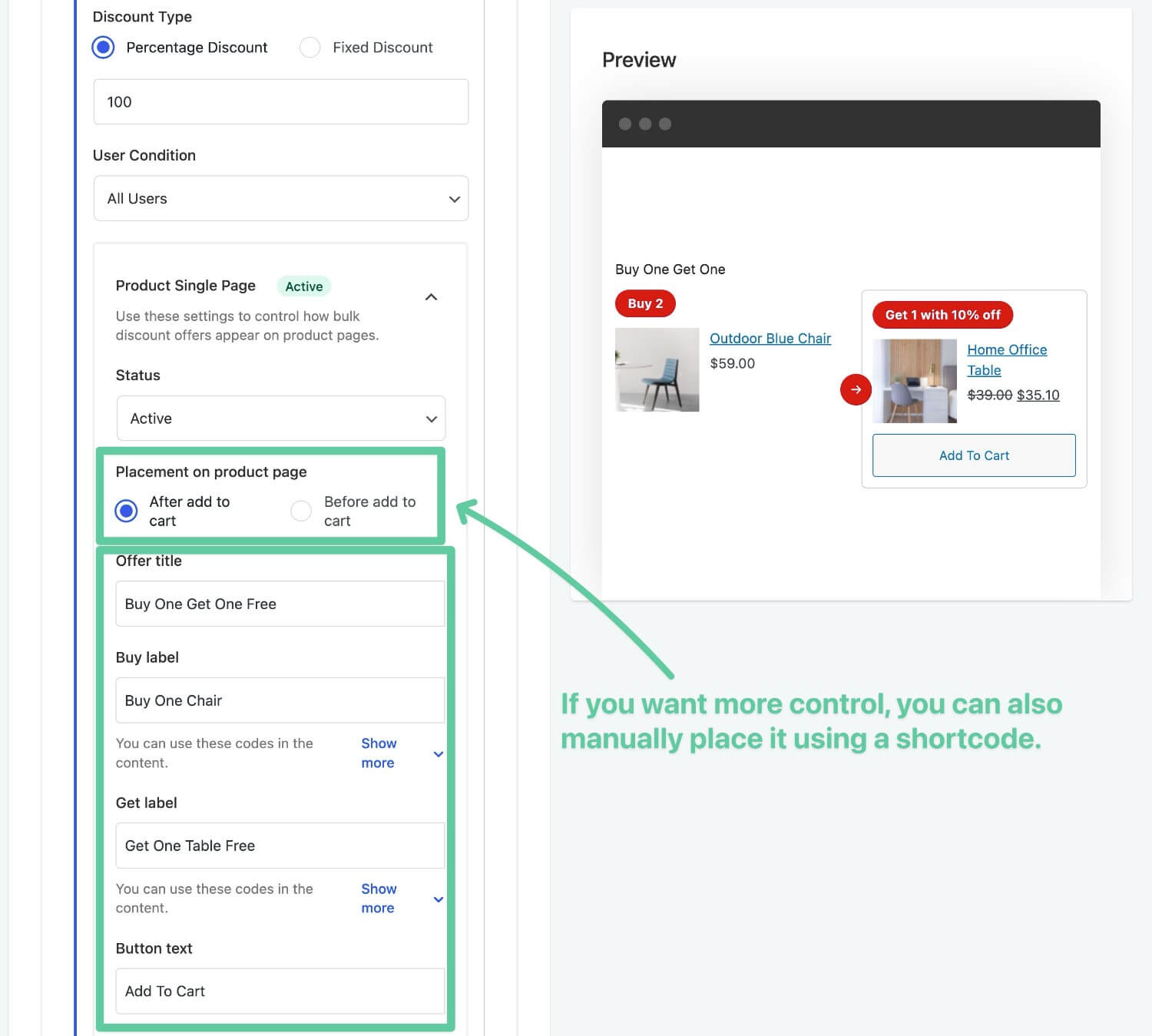This screenshot has height=1036, width=1152.
Task: Click the Preview panel heading
Action: [639, 60]
